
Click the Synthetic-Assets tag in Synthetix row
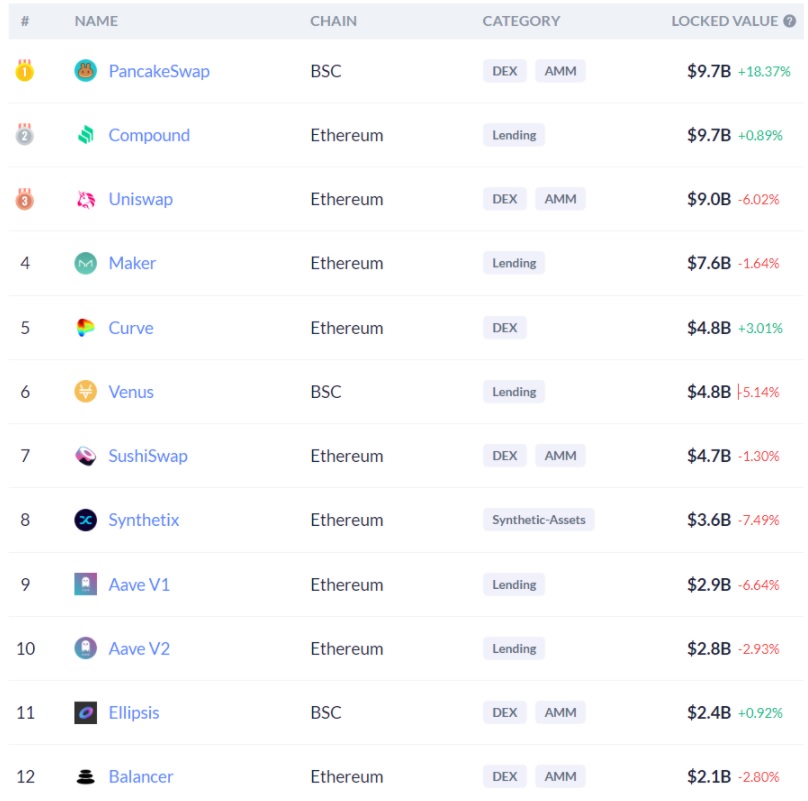coord(538,520)
